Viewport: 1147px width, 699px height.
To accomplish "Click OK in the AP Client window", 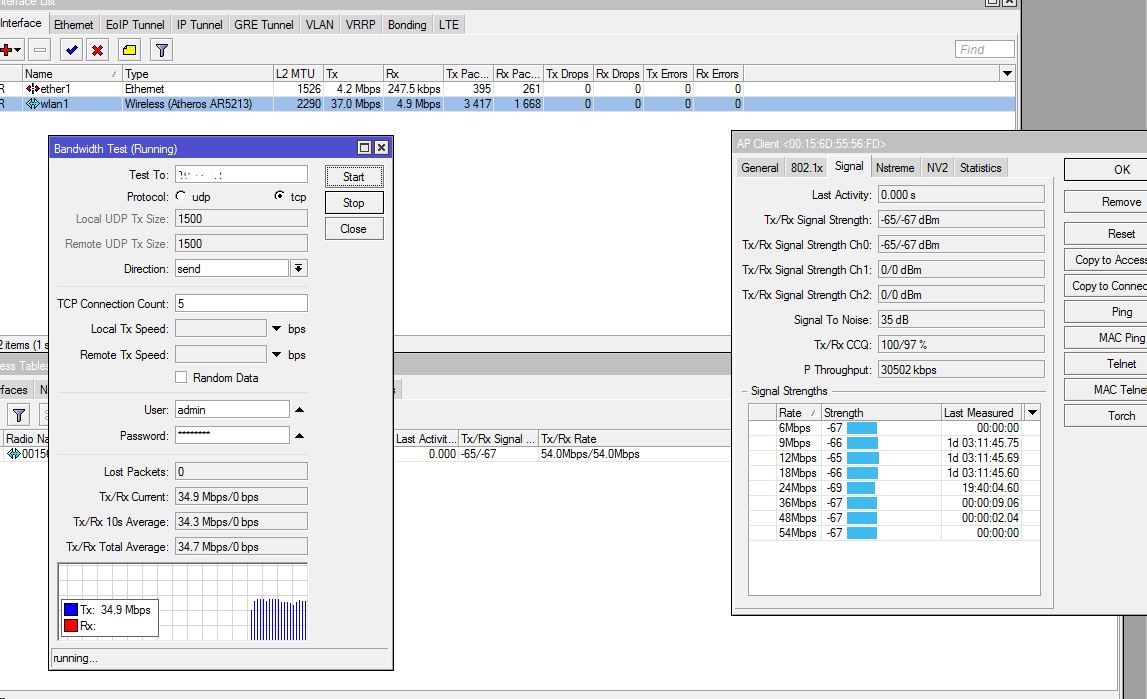I will [1107, 170].
